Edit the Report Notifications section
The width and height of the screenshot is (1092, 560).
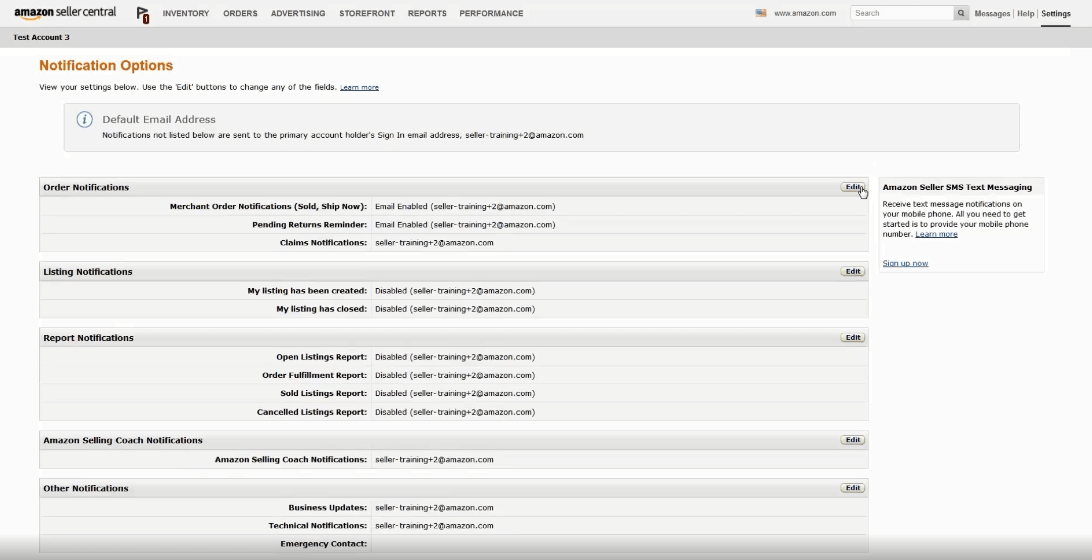852,338
